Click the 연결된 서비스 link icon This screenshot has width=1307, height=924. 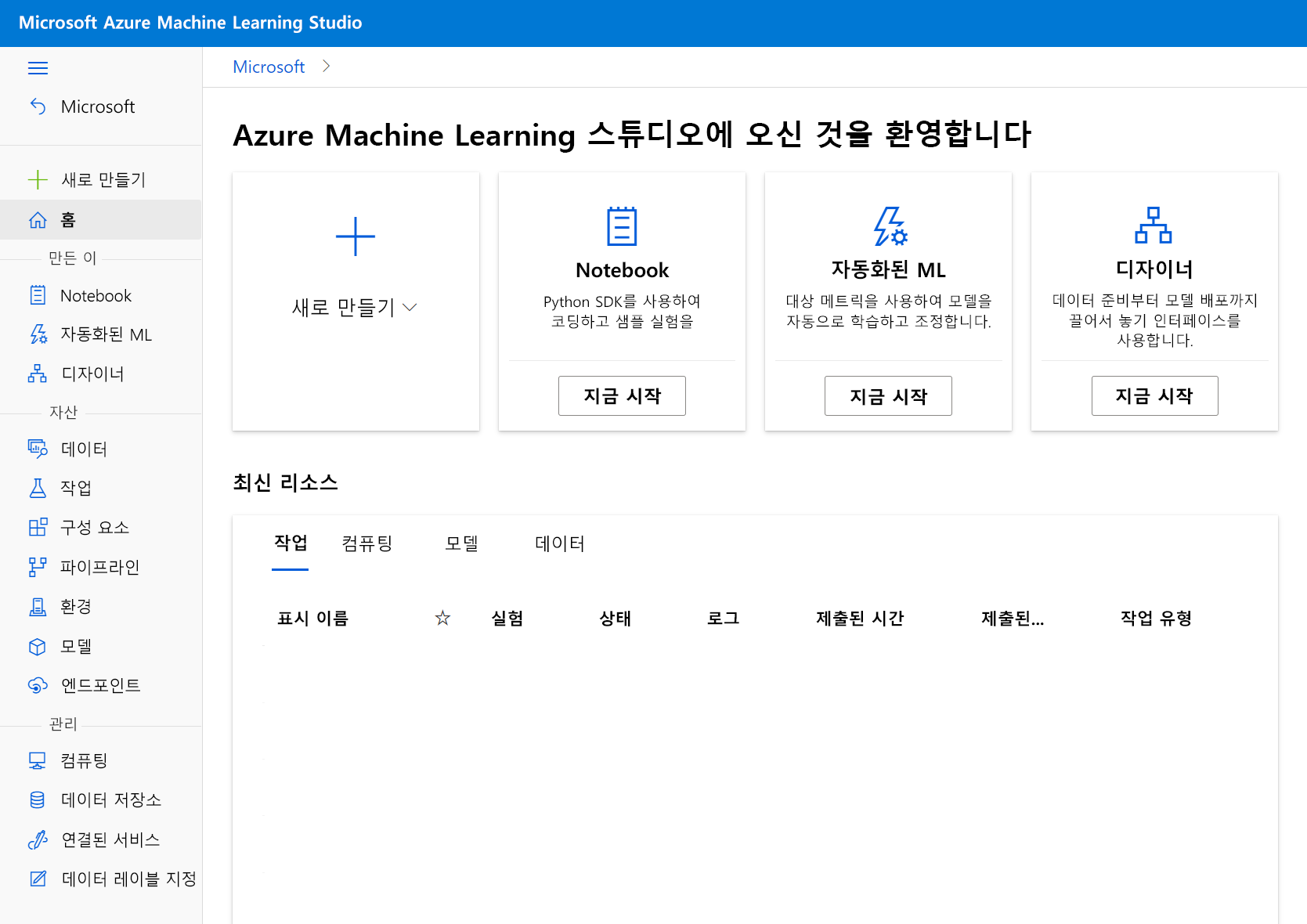38,839
